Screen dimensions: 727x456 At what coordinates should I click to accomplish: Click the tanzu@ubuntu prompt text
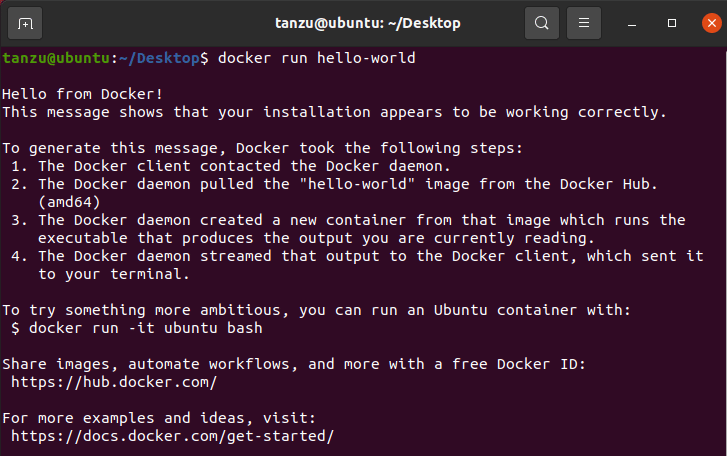[x=56, y=58]
